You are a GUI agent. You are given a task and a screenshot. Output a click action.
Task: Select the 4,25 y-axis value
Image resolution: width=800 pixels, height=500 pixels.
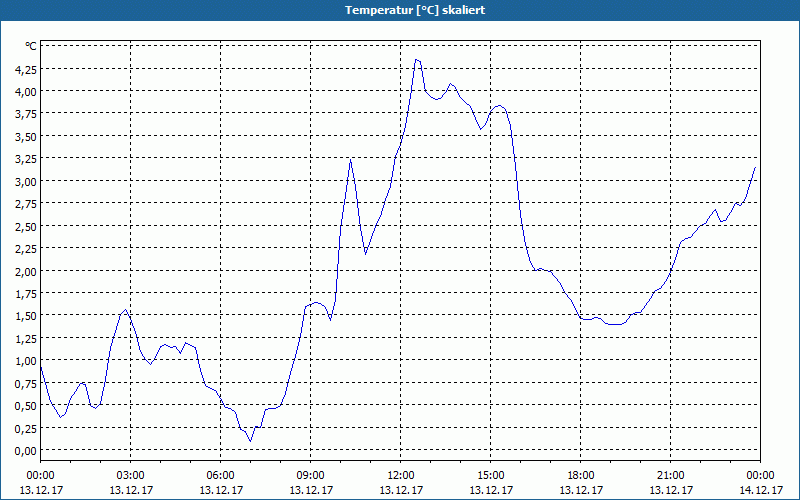click(x=27, y=69)
